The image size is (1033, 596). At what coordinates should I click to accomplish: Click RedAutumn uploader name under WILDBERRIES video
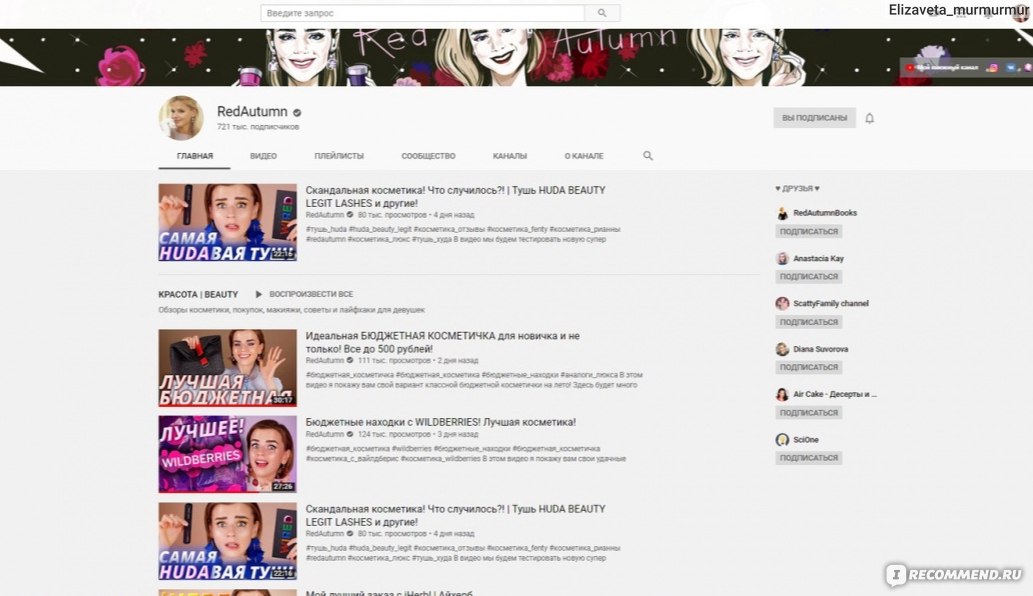pos(325,435)
